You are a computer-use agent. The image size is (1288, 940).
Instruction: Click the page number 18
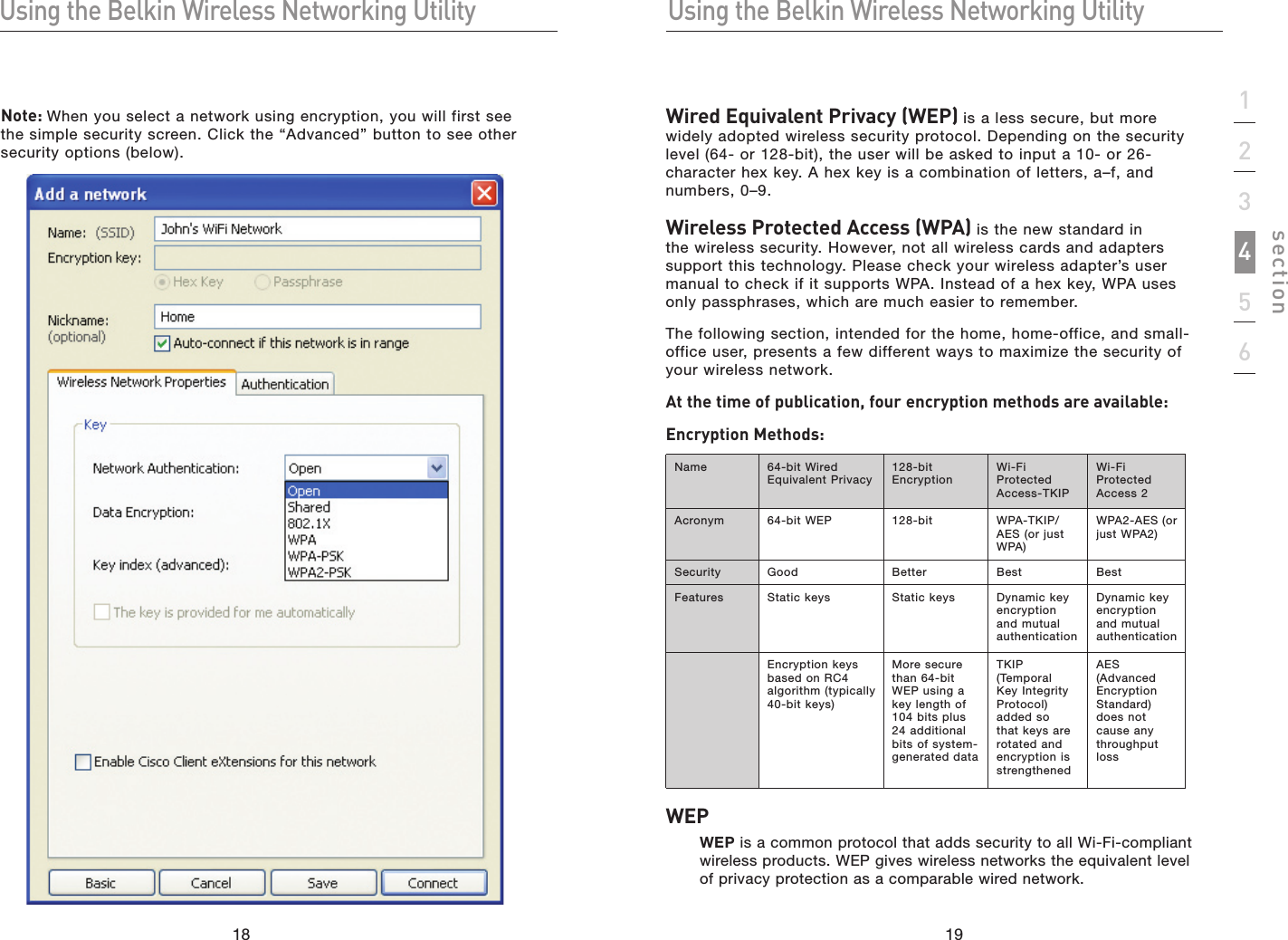click(x=241, y=934)
